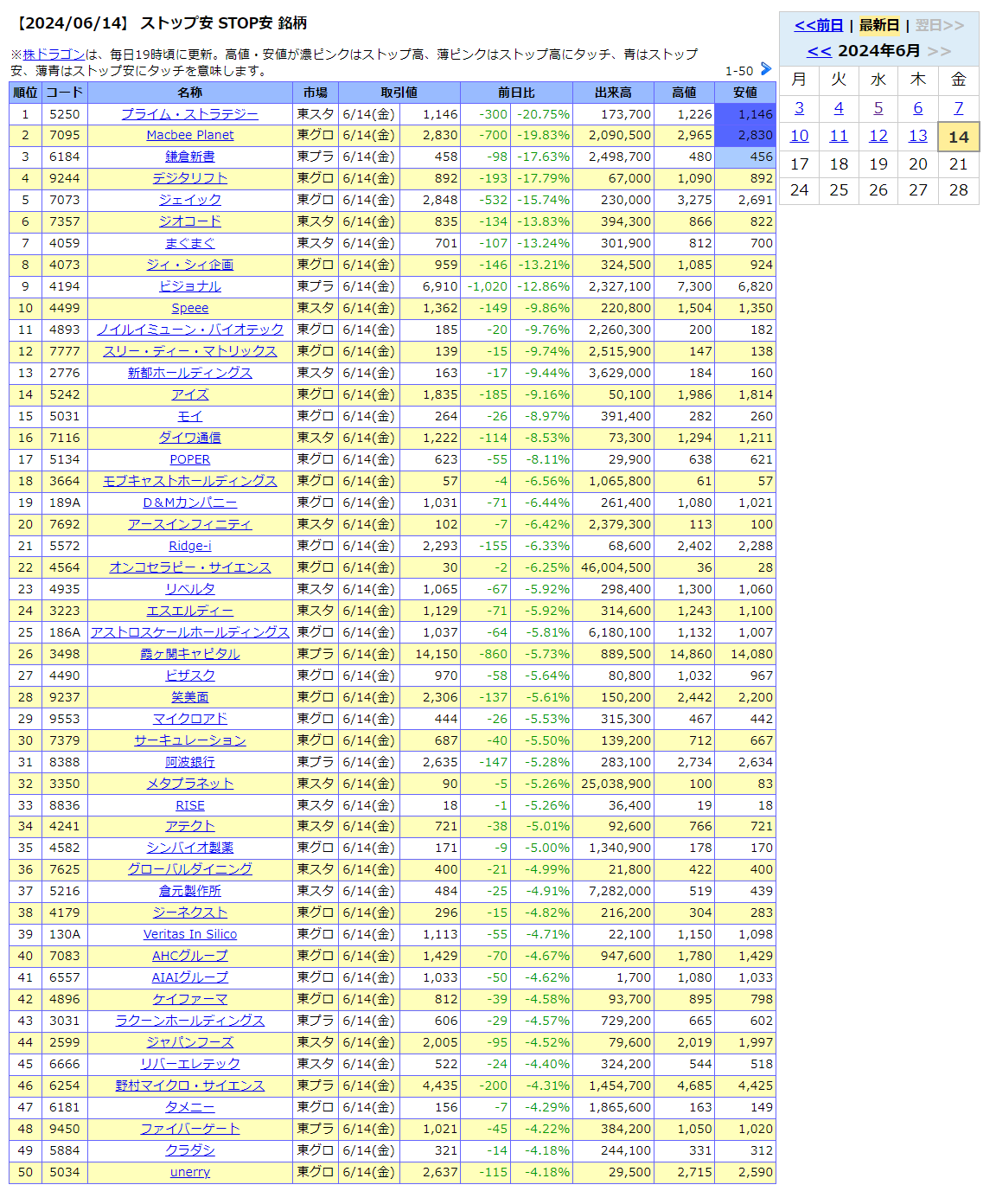The height and width of the screenshot is (1204, 996).
Task: Click the unerry stock link
Action: 190,1173
